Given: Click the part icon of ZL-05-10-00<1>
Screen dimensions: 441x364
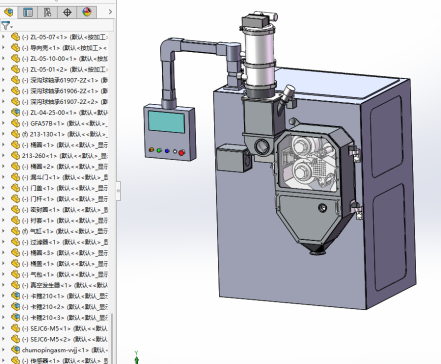Looking at the screenshot, I should (x=15, y=59).
